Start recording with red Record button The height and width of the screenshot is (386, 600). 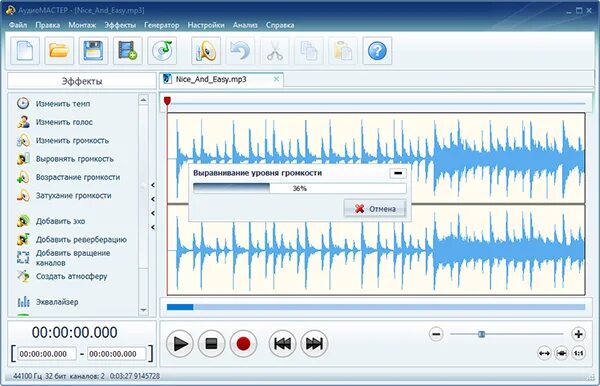243,344
